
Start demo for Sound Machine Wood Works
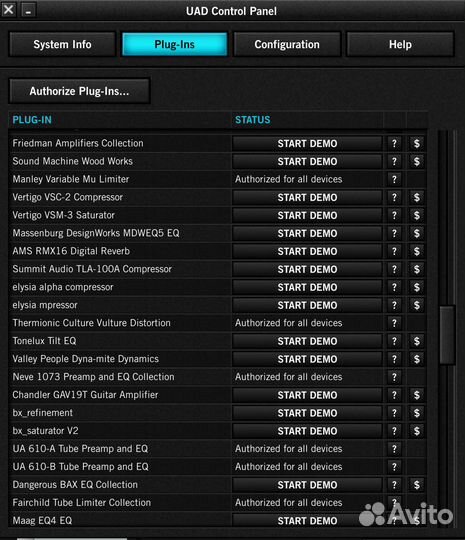tap(307, 161)
